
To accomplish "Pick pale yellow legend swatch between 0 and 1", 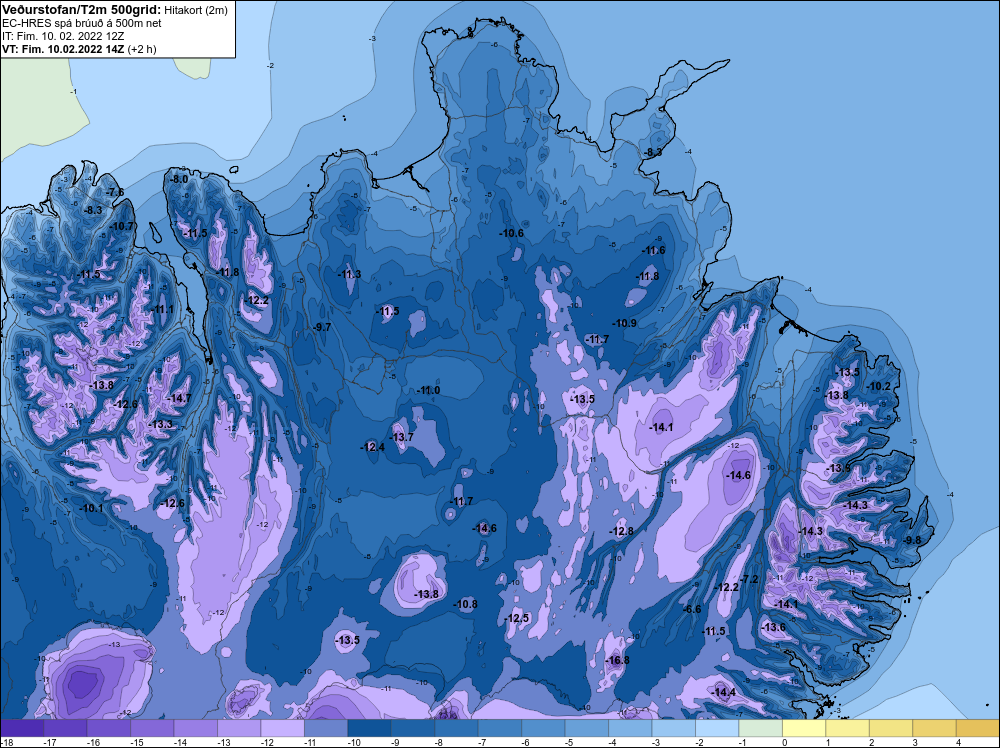I will (804, 728).
